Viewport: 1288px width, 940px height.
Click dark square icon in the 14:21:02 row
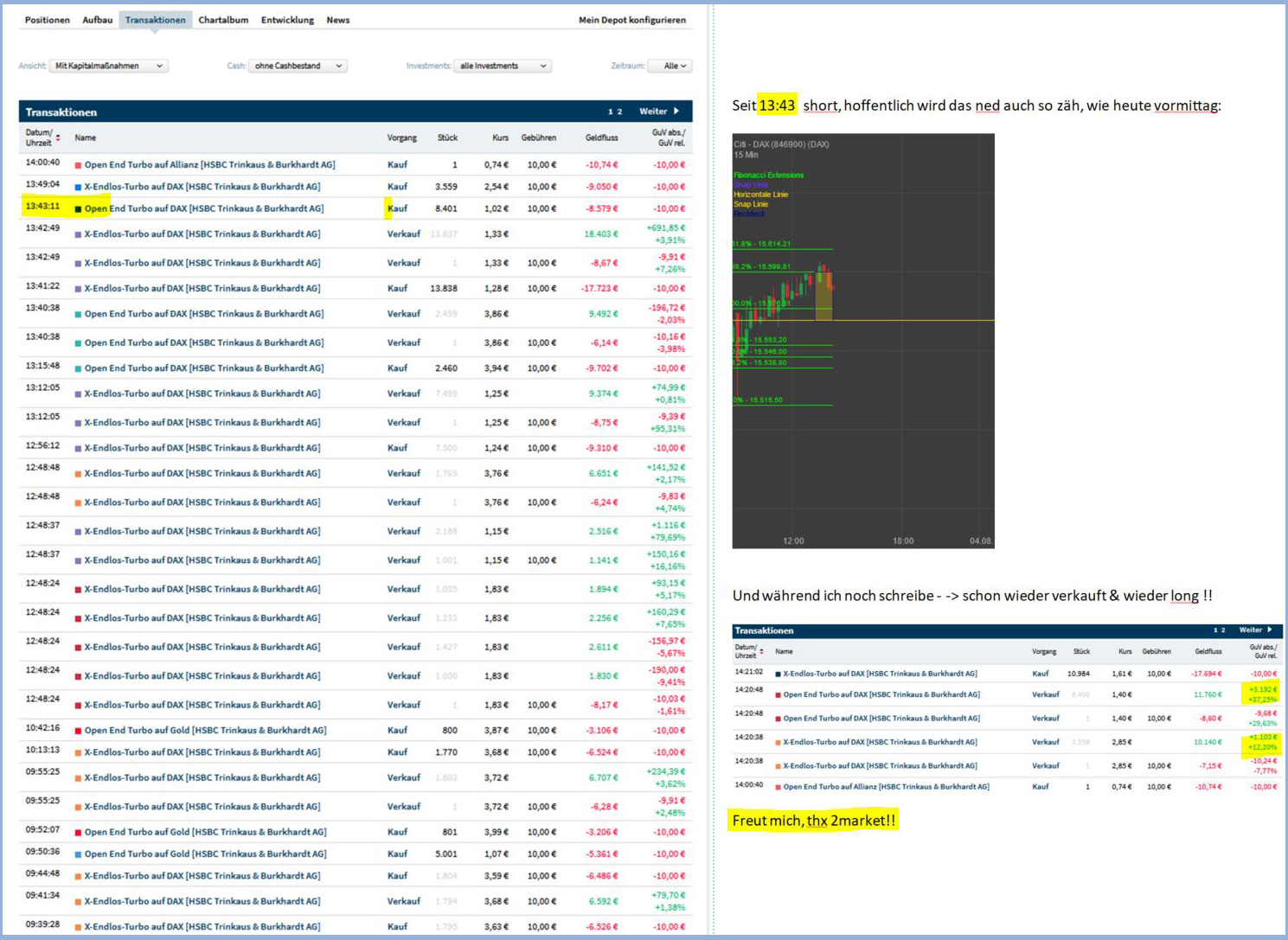coord(778,674)
